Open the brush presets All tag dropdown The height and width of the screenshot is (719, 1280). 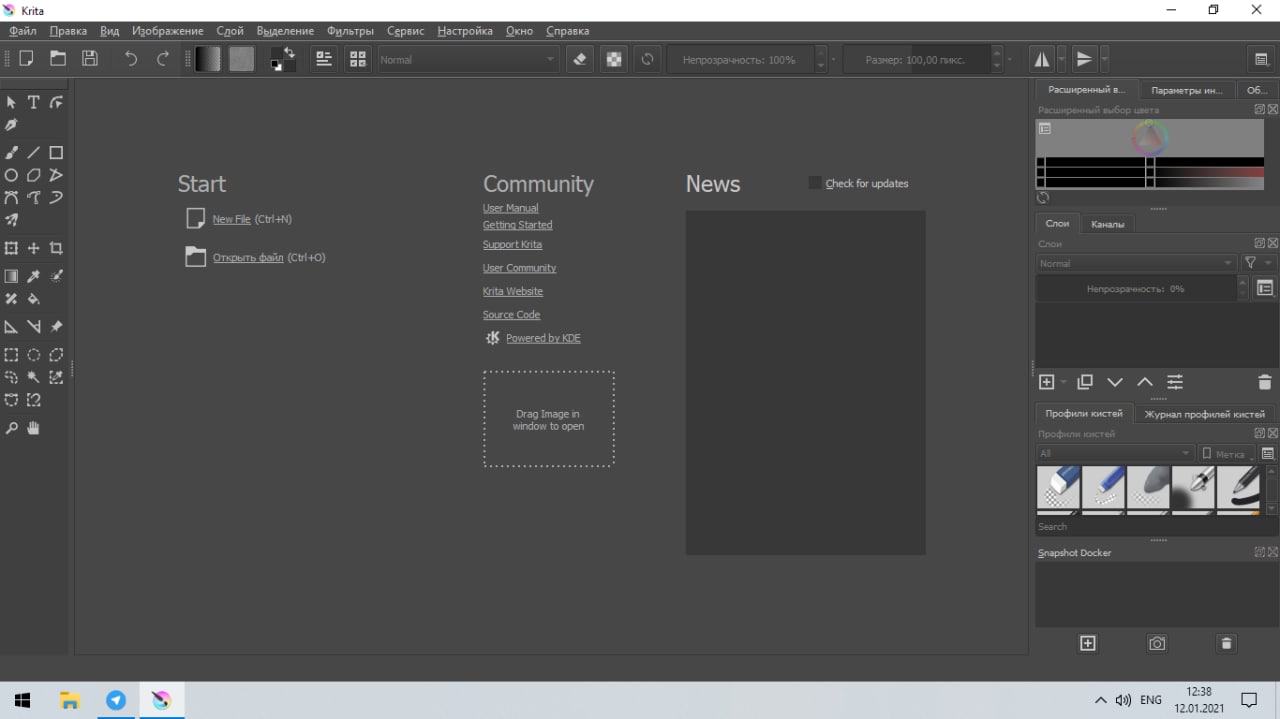1115,453
